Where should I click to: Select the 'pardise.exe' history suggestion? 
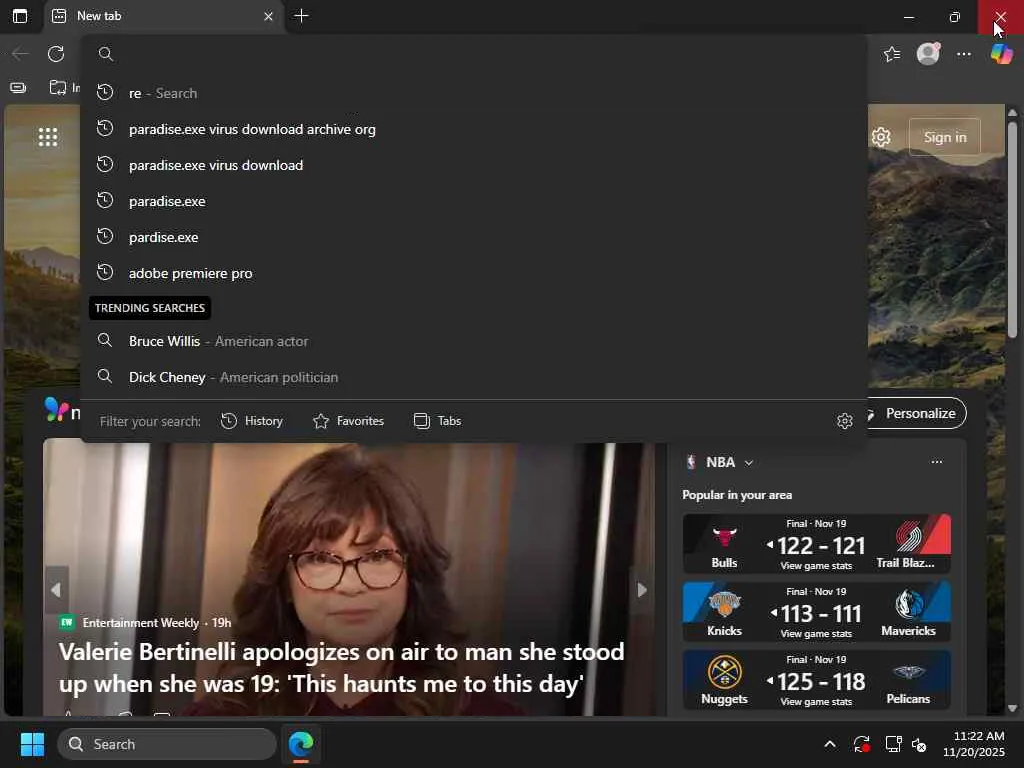point(474,236)
